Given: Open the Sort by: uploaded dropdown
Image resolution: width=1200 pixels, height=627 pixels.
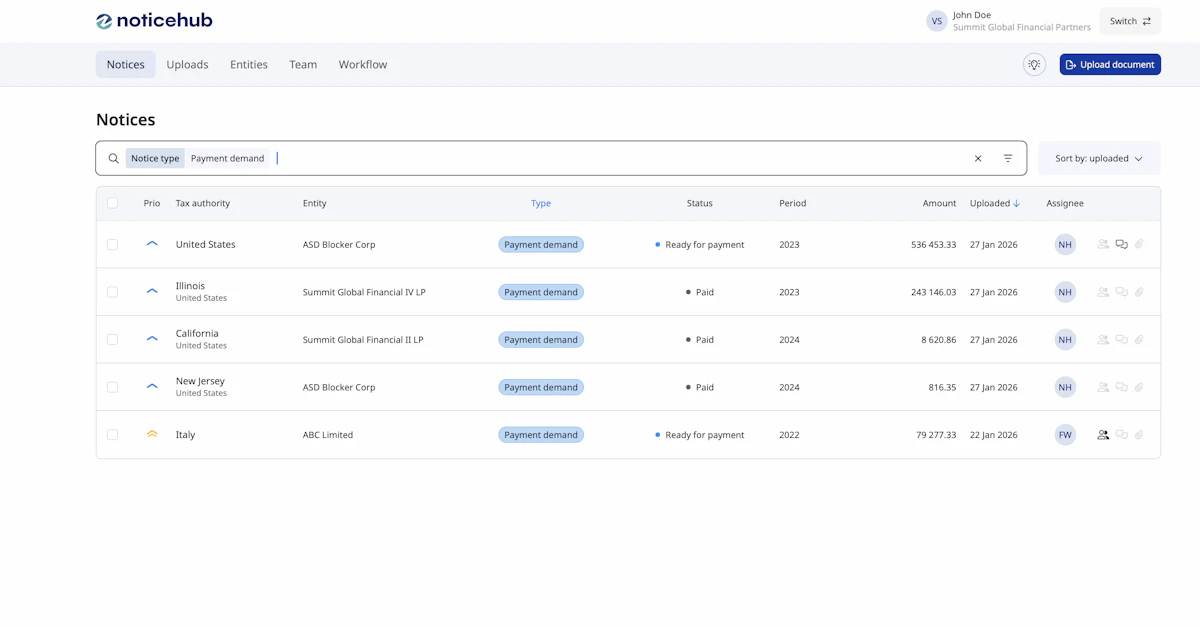Looking at the screenshot, I should (x=1098, y=158).
